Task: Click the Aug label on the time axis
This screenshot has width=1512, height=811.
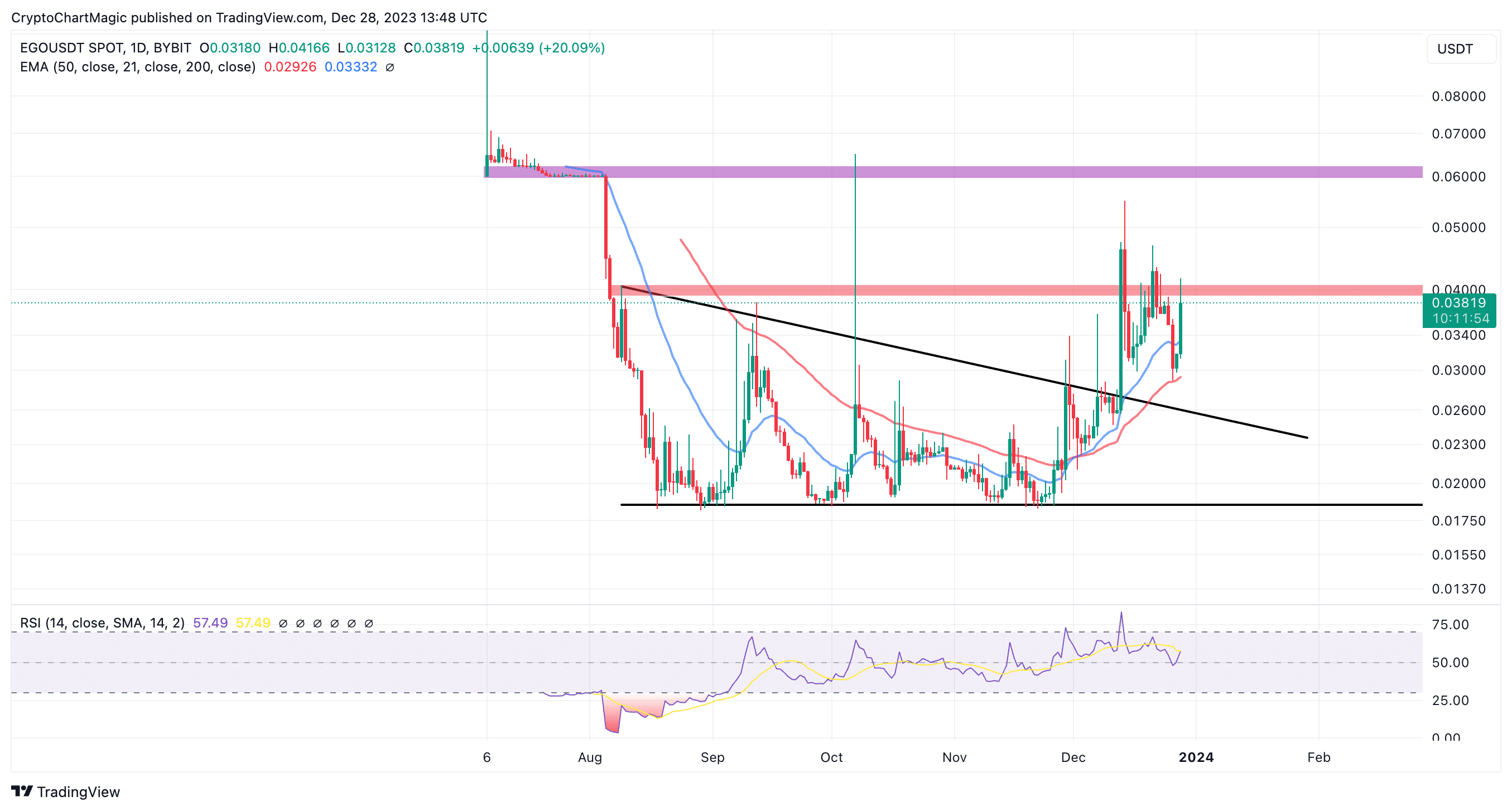Action: tap(590, 757)
